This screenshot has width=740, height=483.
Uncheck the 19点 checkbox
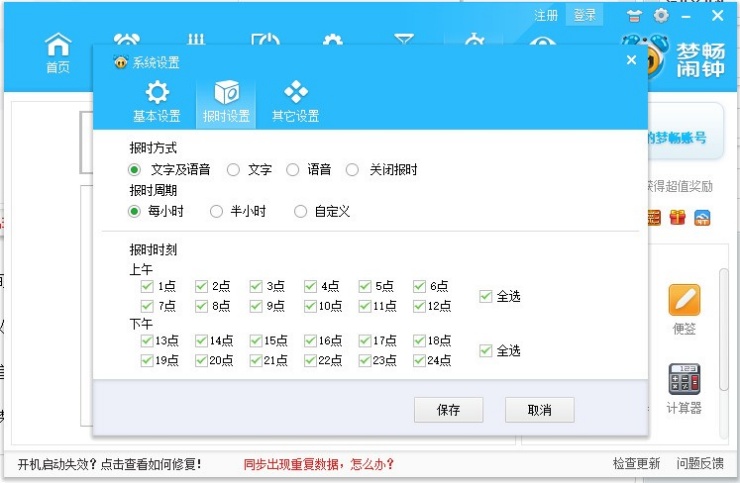coord(147,360)
